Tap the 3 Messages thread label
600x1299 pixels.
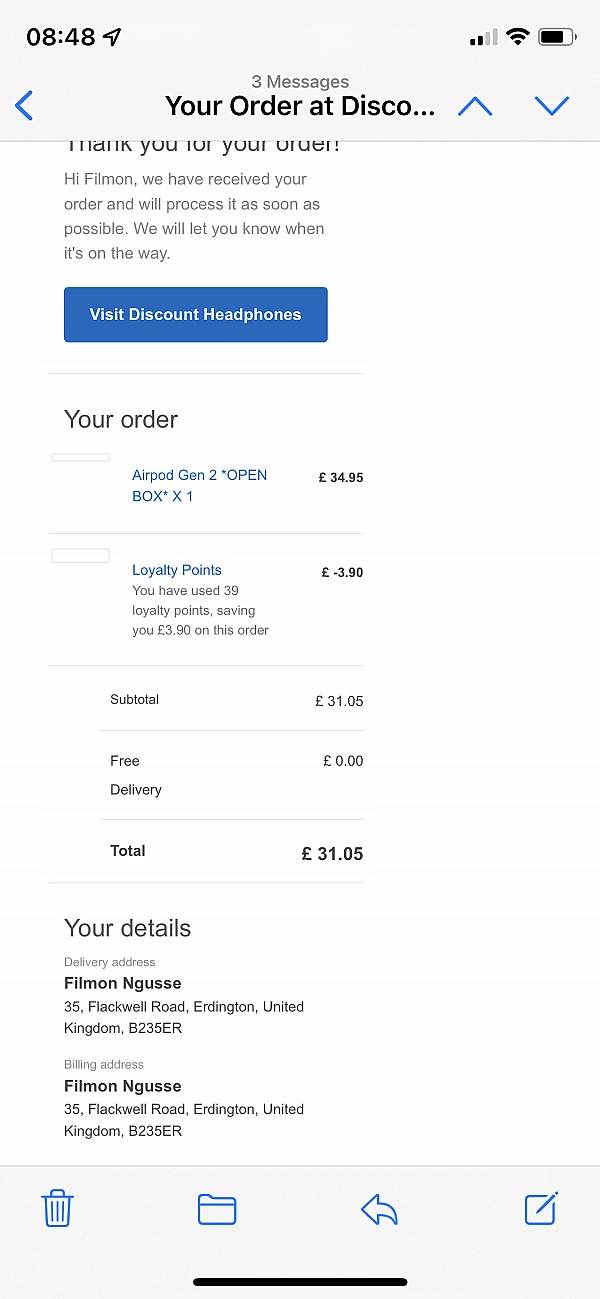(300, 82)
